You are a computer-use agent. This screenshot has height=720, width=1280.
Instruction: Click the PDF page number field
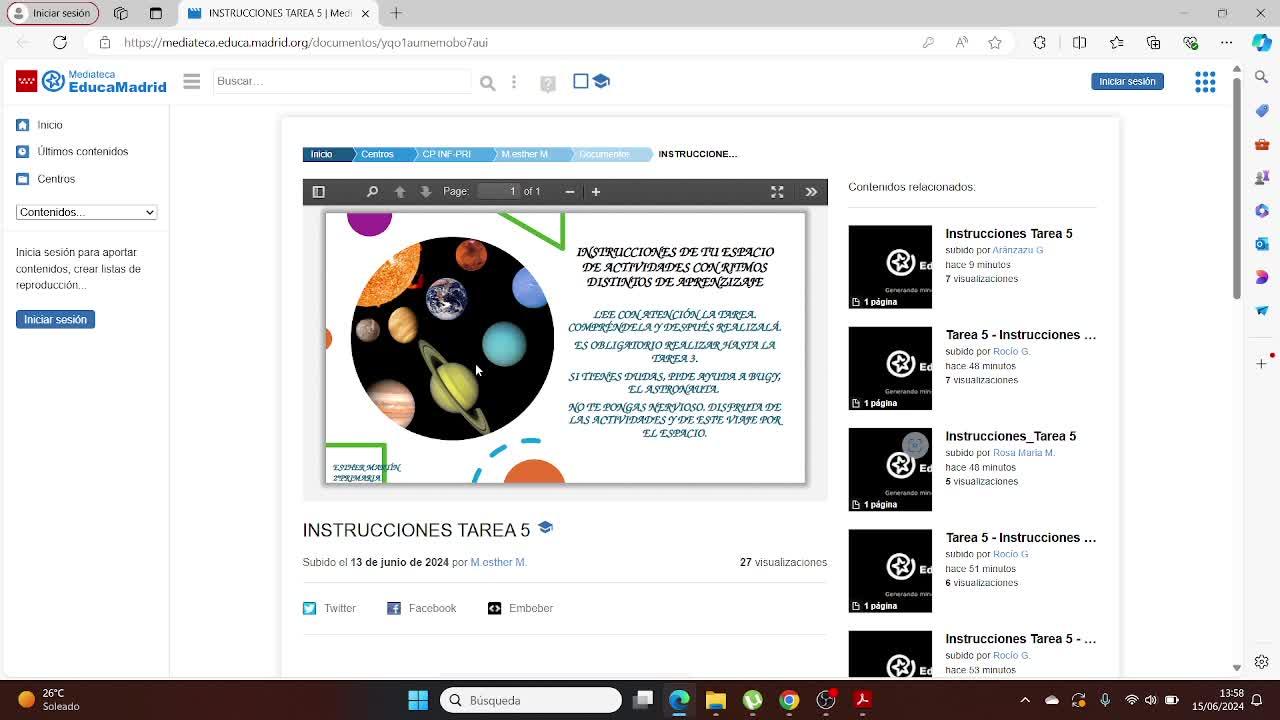point(498,191)
